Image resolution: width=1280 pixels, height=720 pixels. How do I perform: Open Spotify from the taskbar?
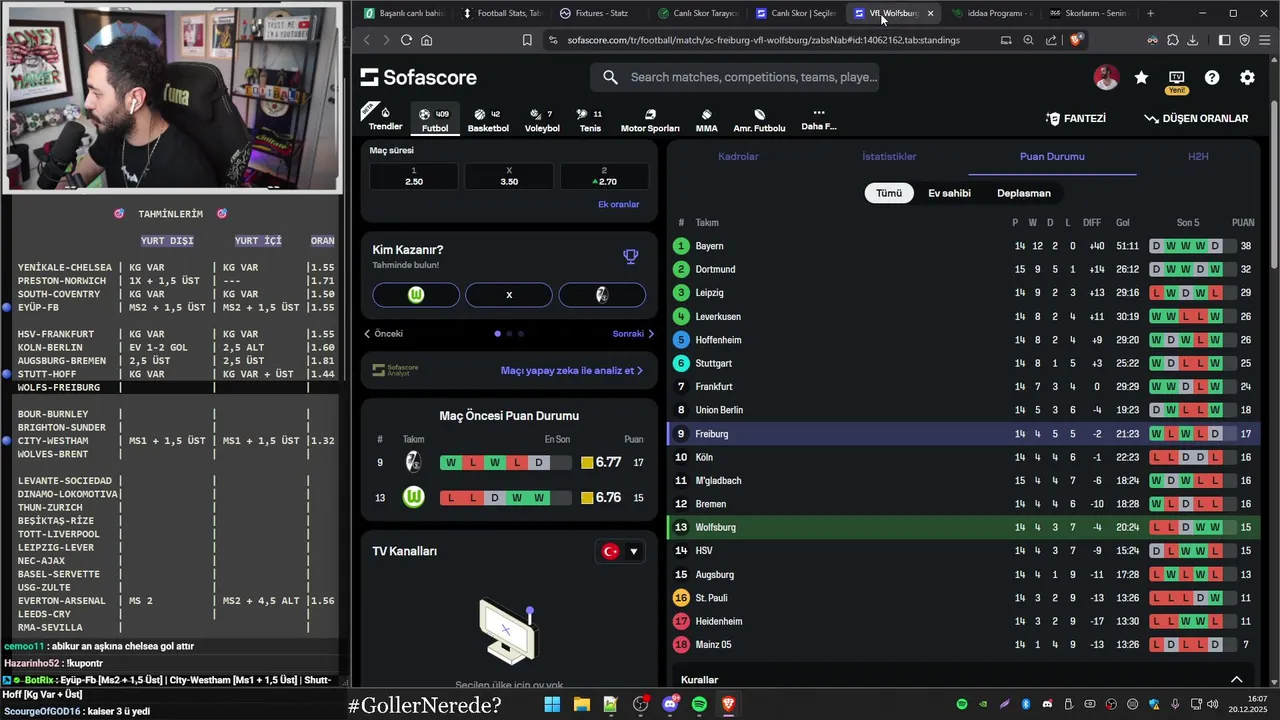699,705
